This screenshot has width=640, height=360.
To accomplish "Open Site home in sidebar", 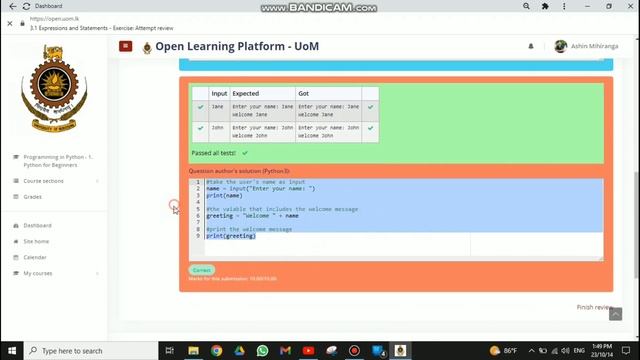I will pyautogui.click(x=36, y=241).
